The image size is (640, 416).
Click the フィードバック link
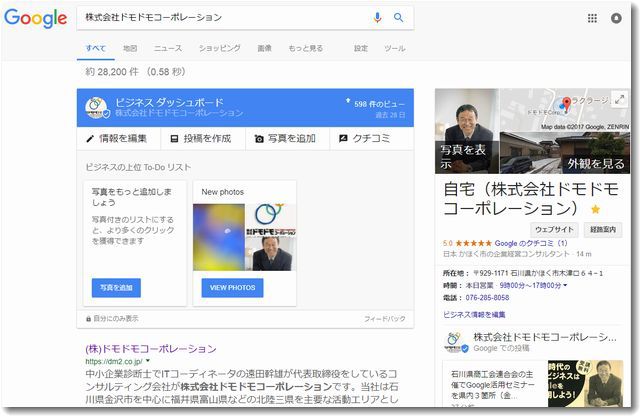[384, 319]
